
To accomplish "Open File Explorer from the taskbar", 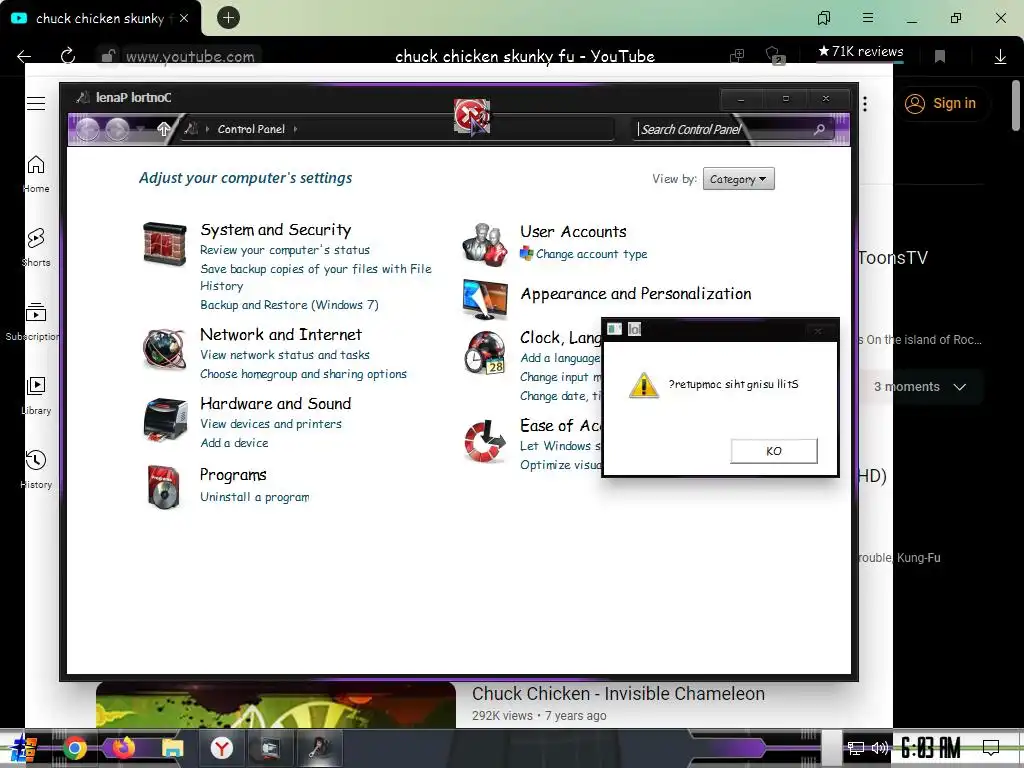I will 172,748.
